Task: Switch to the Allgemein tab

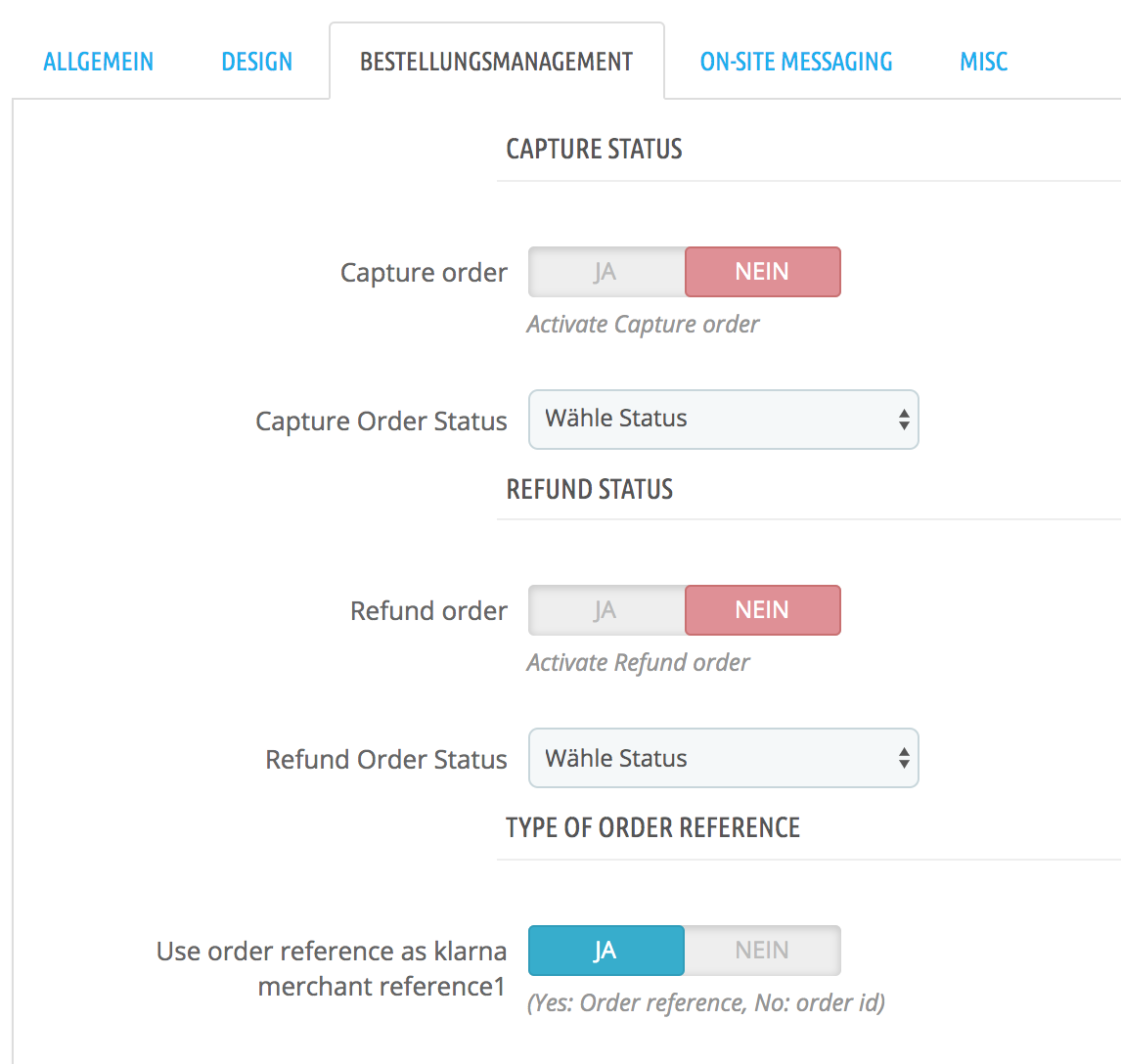Action: pyautogui.click(x=99, y=62)
